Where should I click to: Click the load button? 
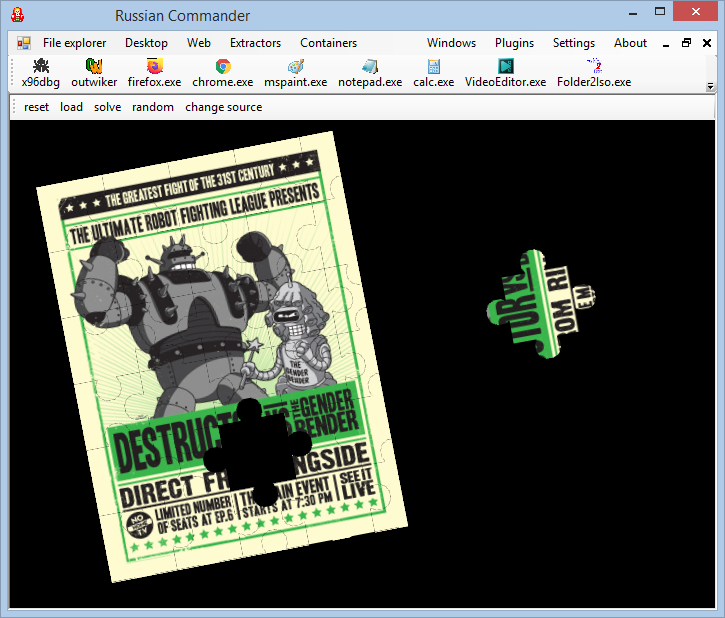(x=71, y=107)
